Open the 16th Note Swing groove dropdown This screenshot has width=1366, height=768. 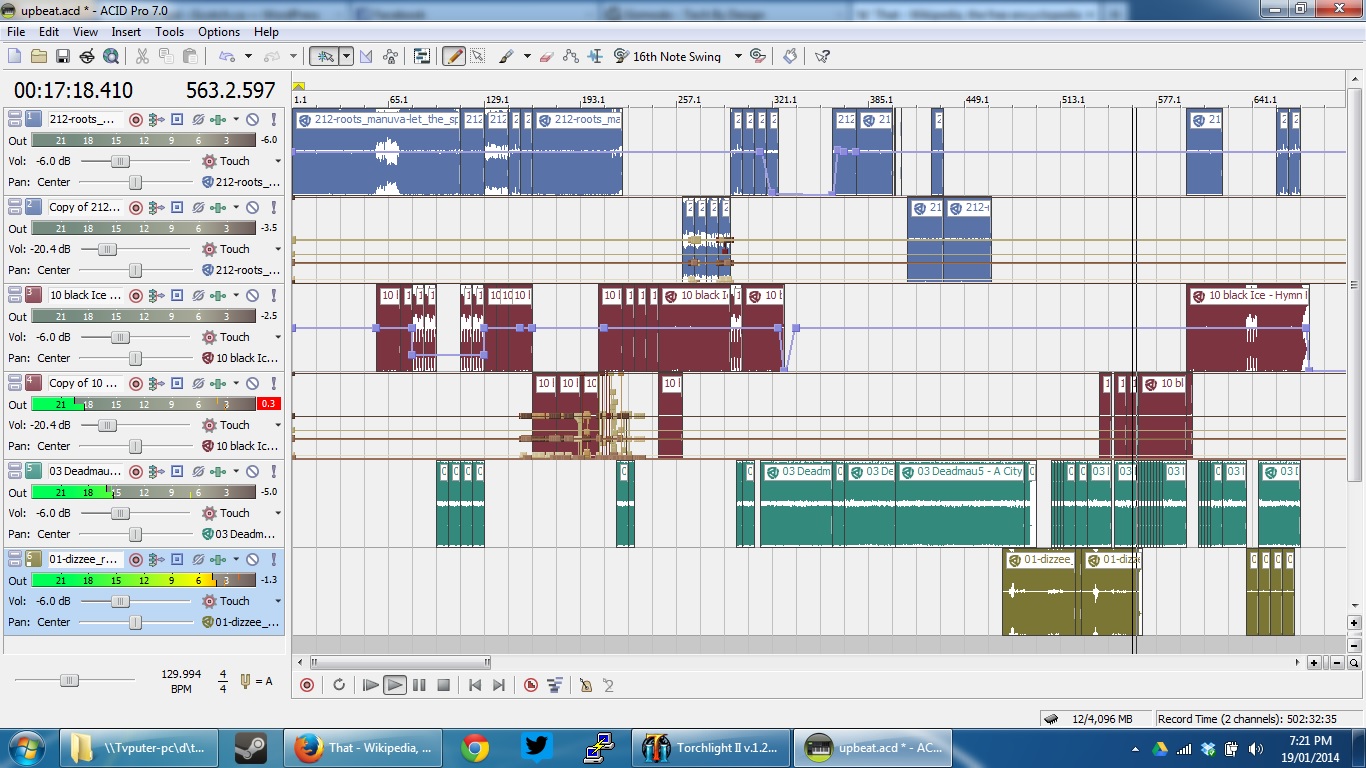[738, 57]
